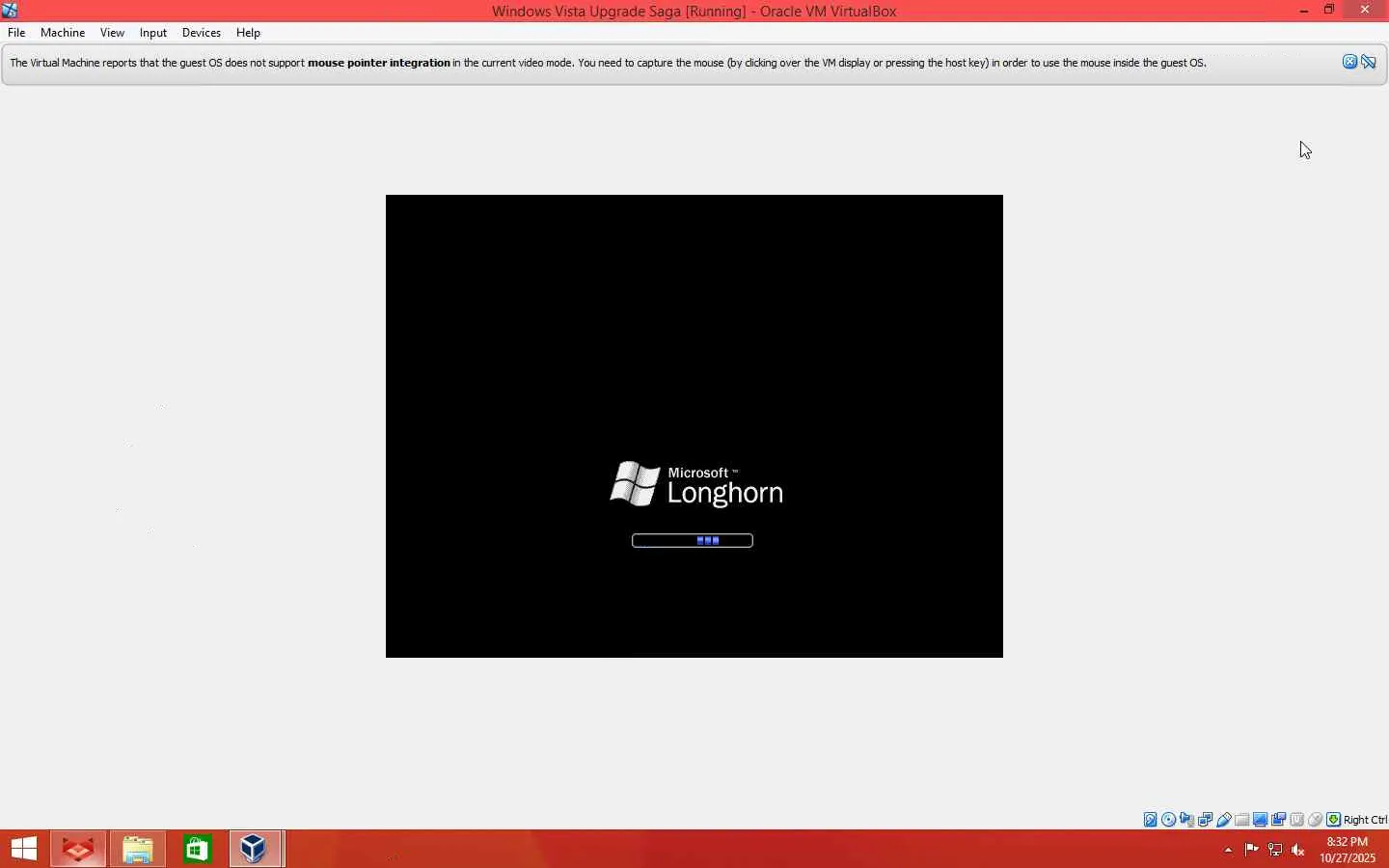The image size is (1389, 868).
Task: Click the virtualization features status icon
Action: click(x=1297, y=820)
